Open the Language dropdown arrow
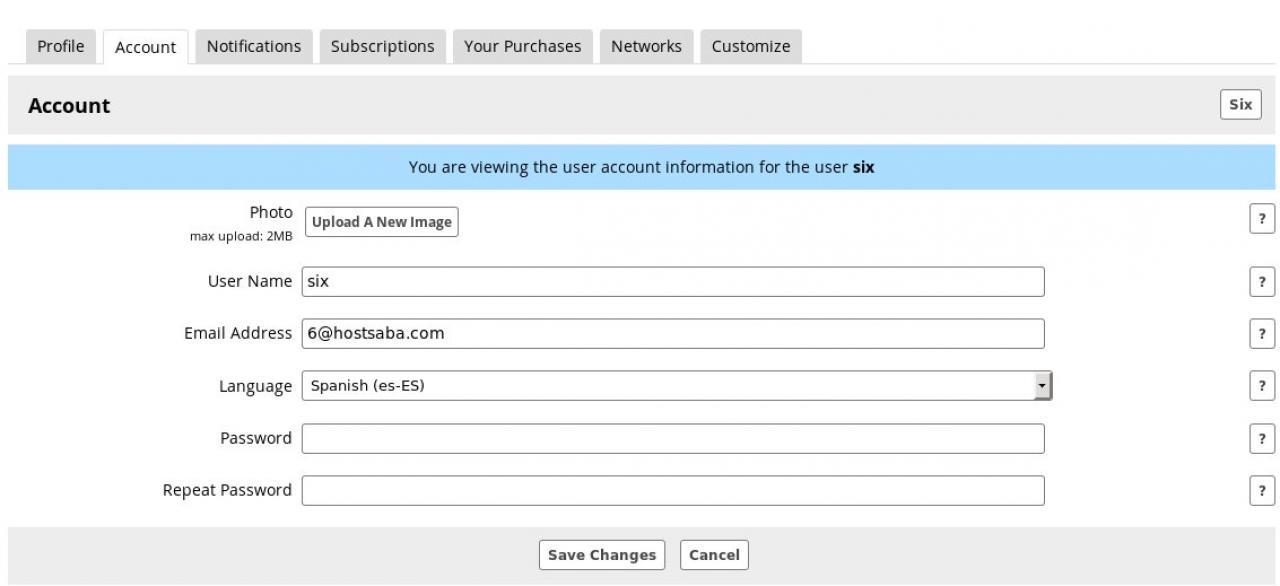 pyautogui.click(x=1043, y=386)
